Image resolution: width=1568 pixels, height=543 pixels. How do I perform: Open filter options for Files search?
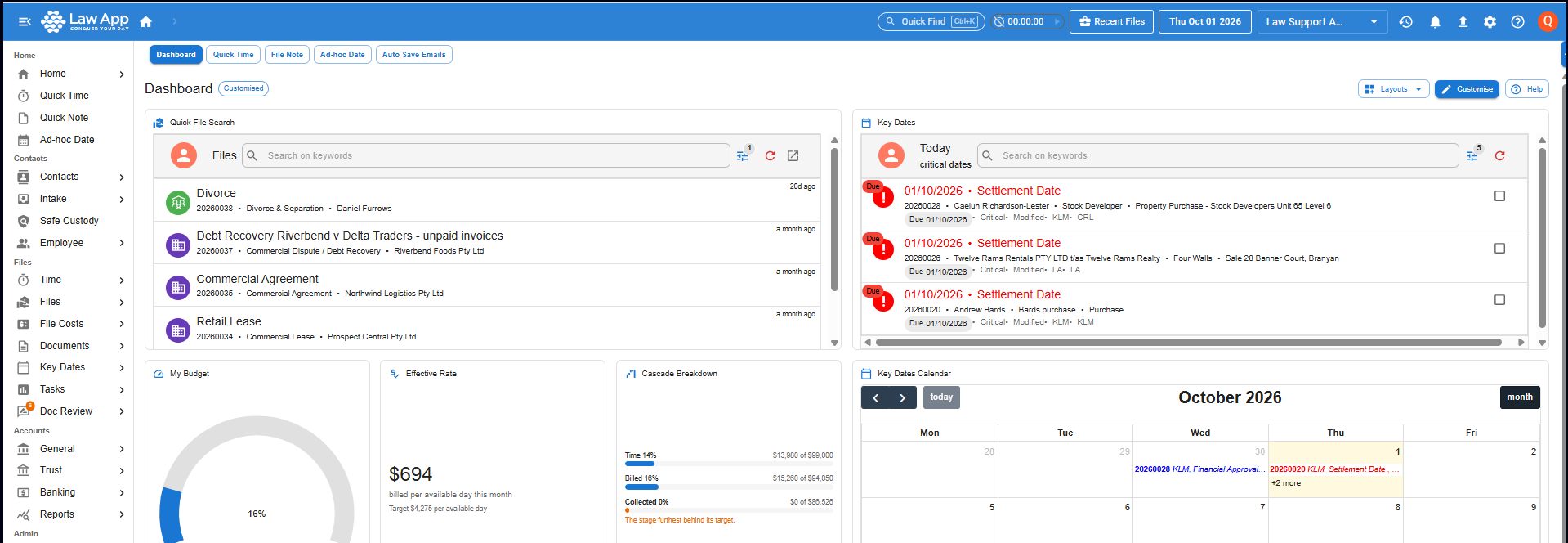tap(743, 155)
